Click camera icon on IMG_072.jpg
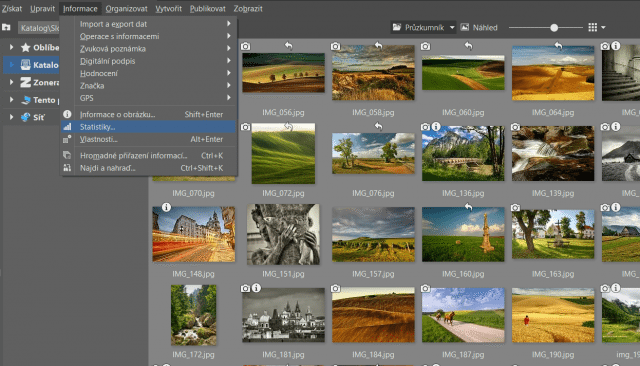This screenshot has width=640, height=366. pos(245,127)
